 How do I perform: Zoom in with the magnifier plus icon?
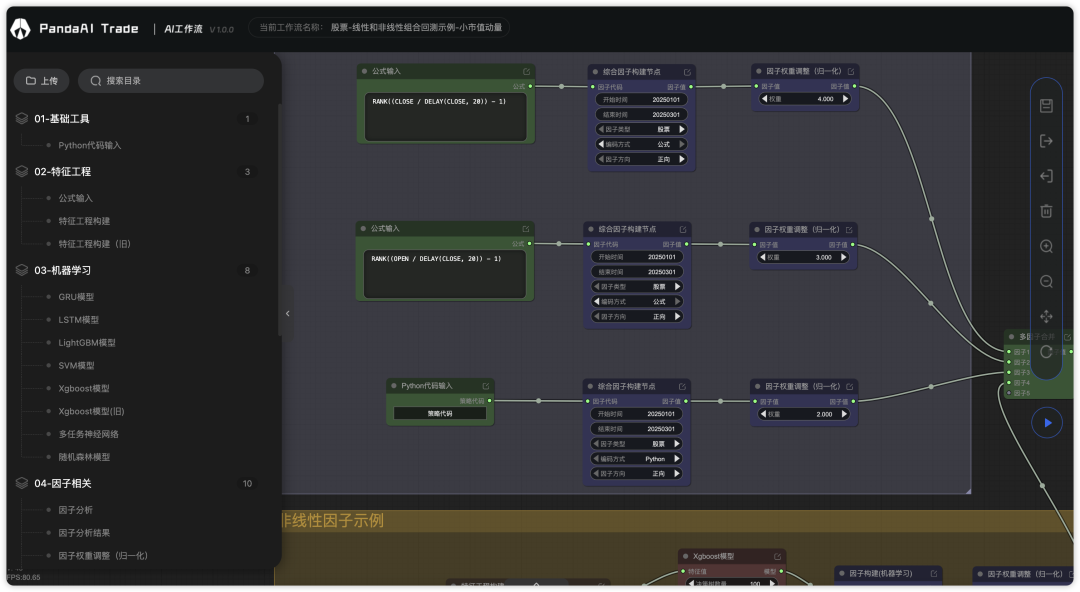pyautogui.click(x=1046, y=247)
